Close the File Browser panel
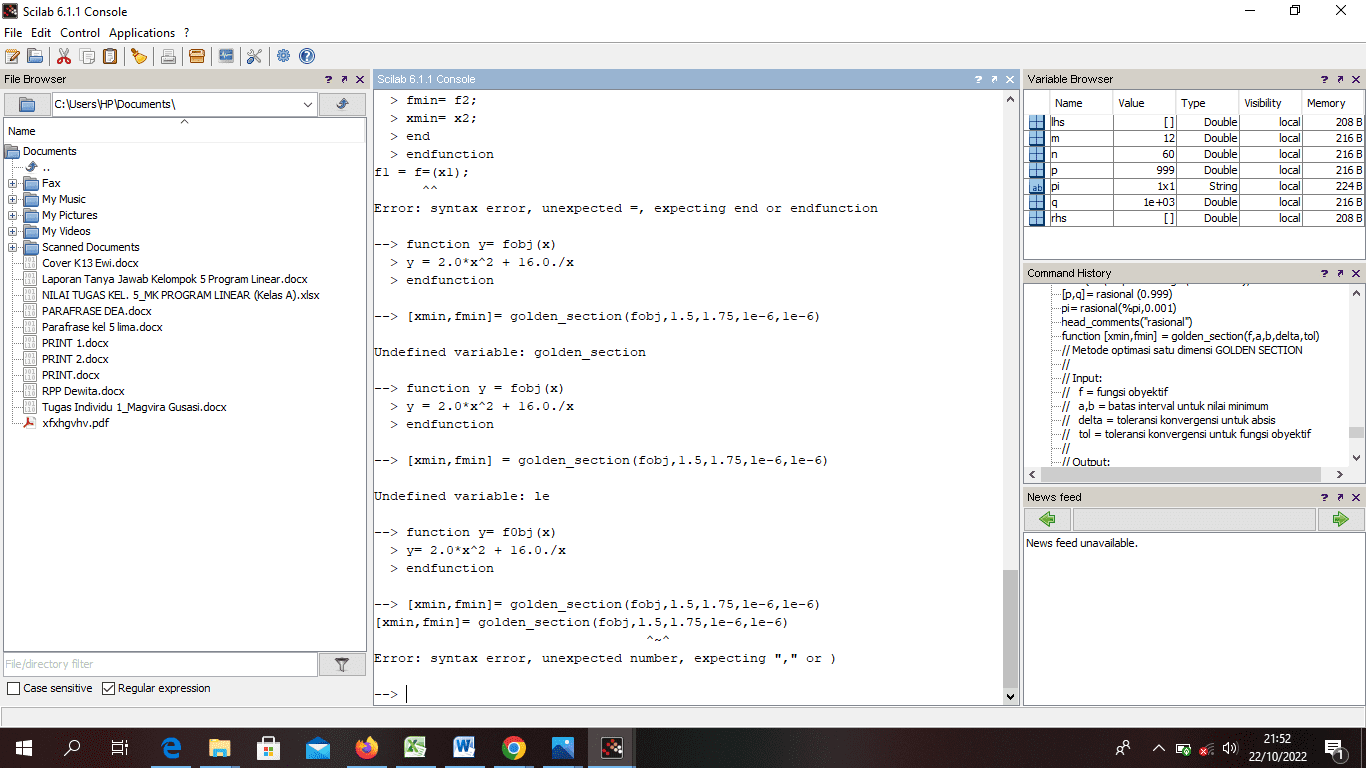The image size is (1366, 768). (360, 79)
